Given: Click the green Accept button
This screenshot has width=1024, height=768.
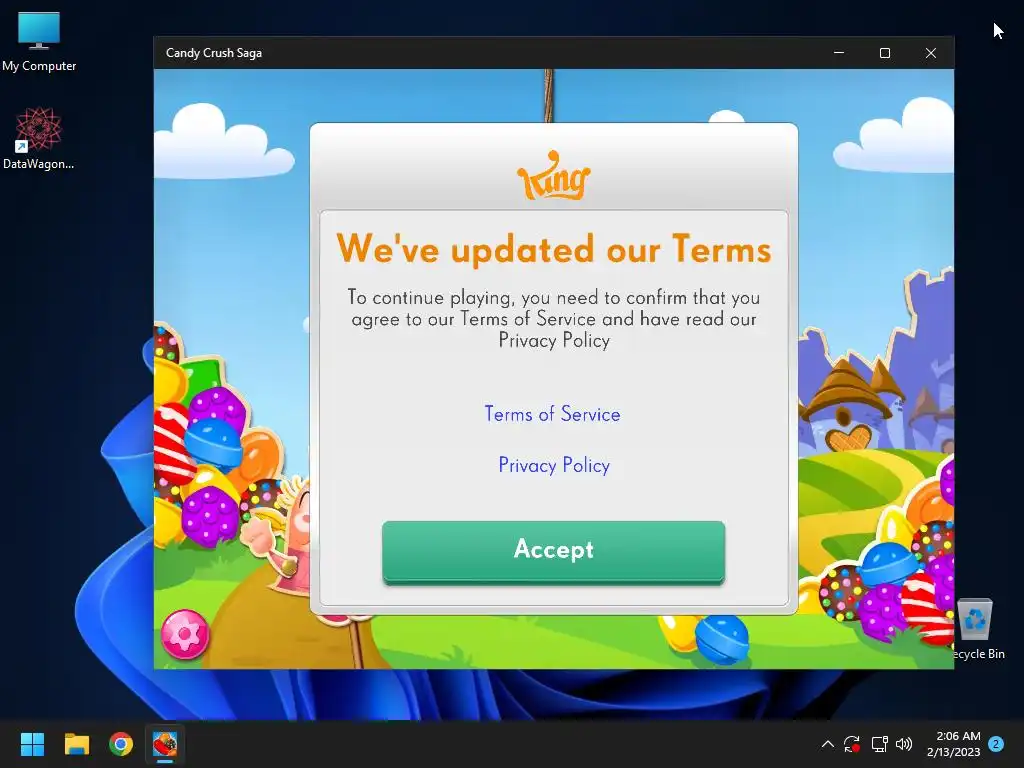Looking at the screenshot, I should point(553,551).
